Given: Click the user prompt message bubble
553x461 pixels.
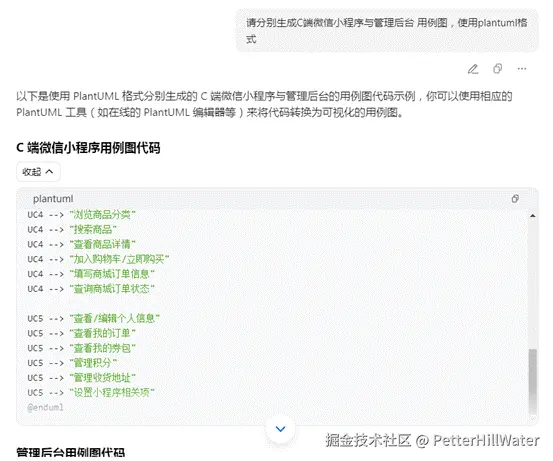Looking at the screenshot, I should coord(387,31).
